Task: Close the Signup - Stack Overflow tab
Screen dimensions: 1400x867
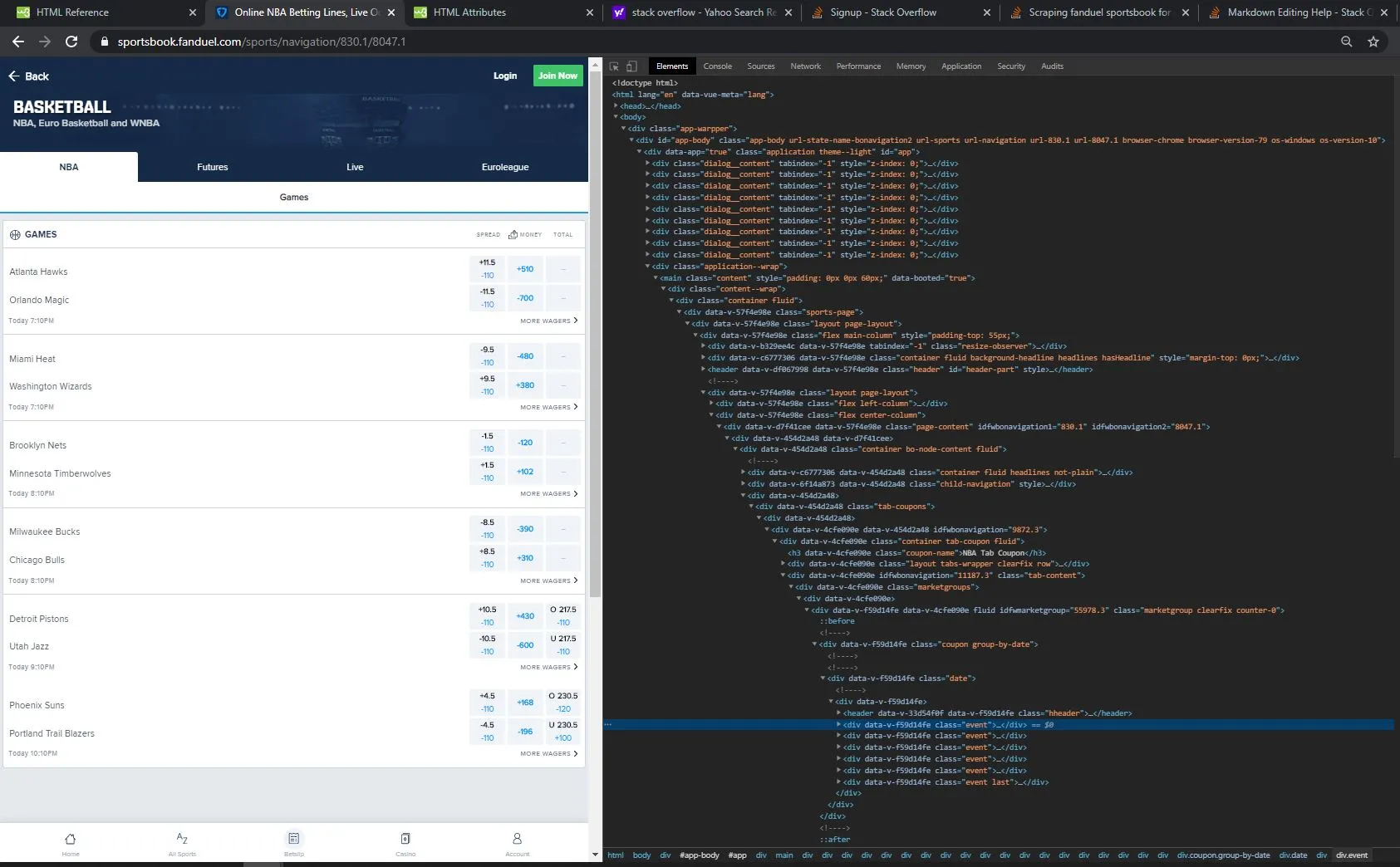Action: pyautogui.click(x=987, y=12)
